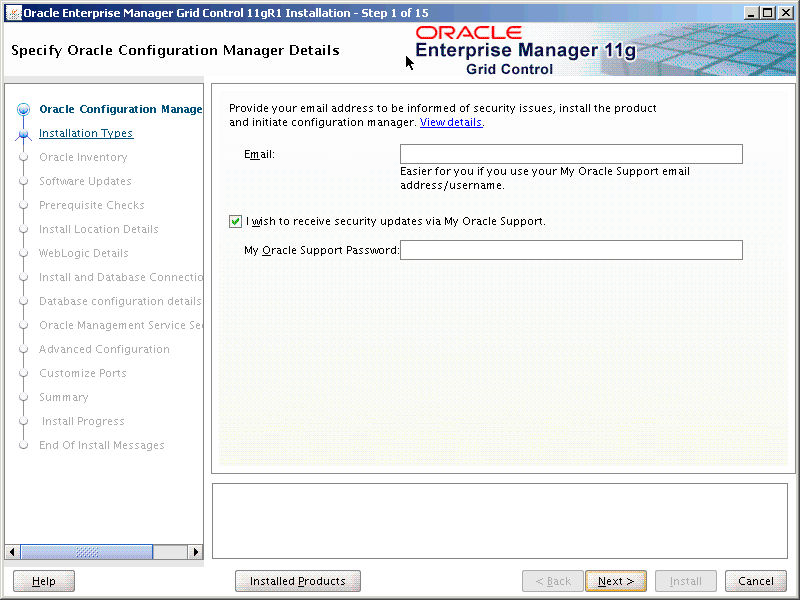This screenshot has height=600, width=800.
Task: Click the disabled Back button
Action: 553,581
